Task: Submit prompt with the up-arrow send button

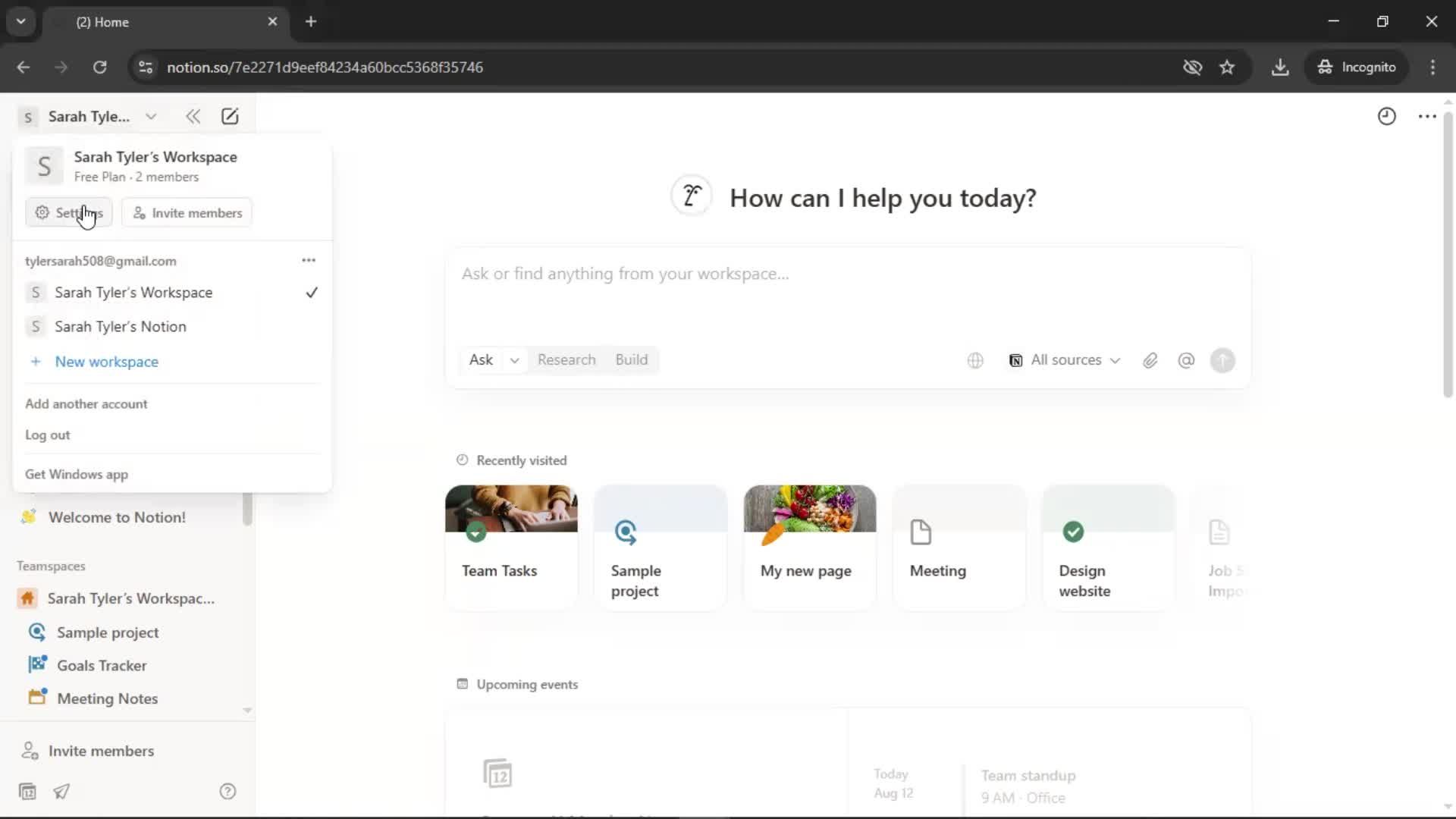Action: [x=1222, y=360]
